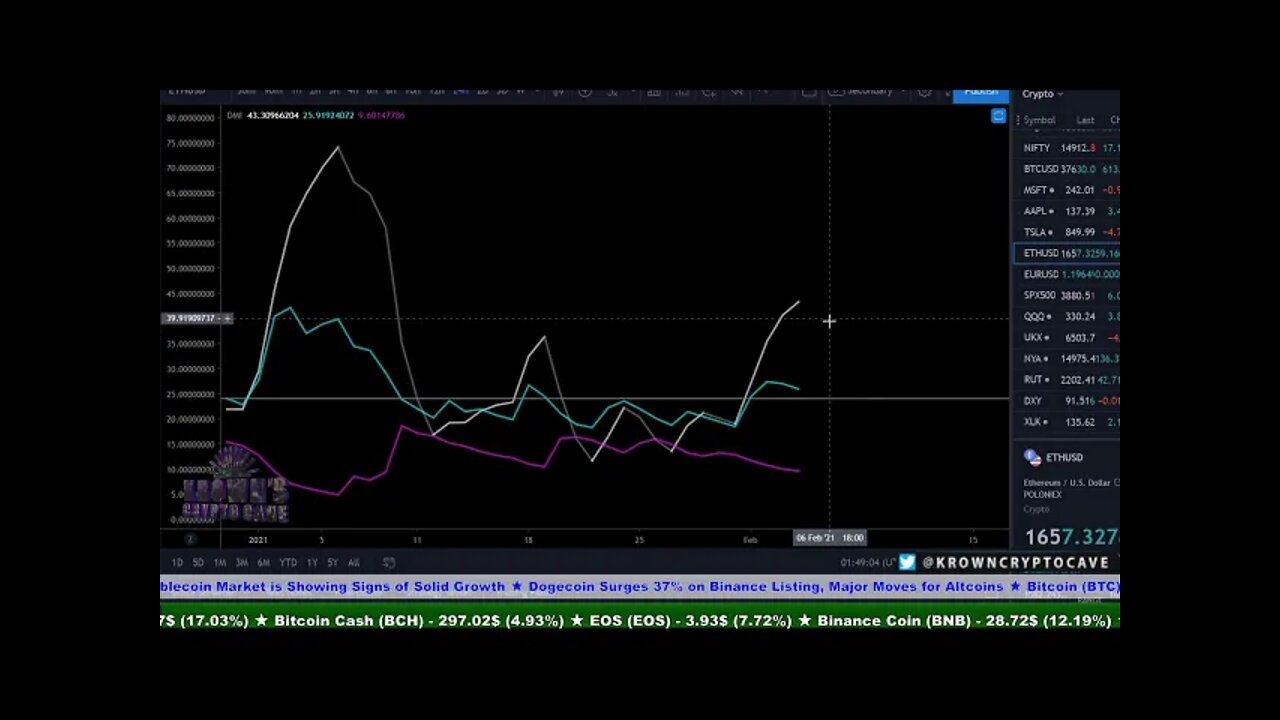Click the ETHUSD flag icon in the details panel
The height and width of the screenshot is (720, 1280).
tap(1032, 457)
